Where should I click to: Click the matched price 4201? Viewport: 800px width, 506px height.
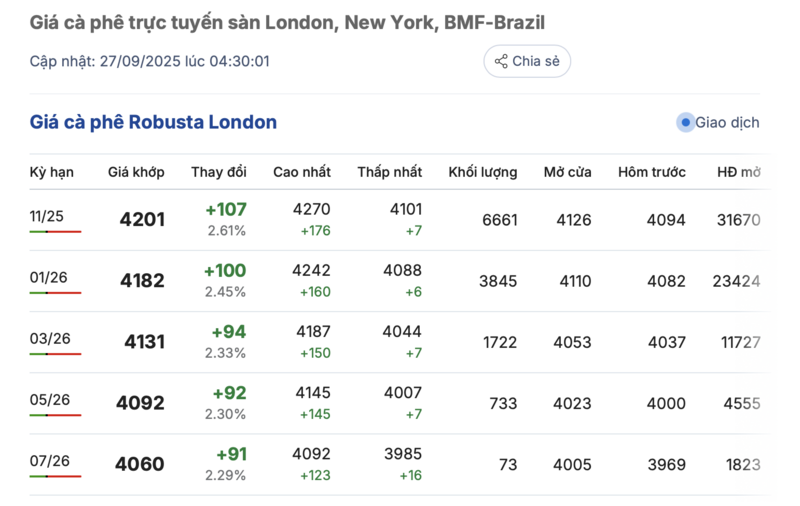[x=142, y=220]
